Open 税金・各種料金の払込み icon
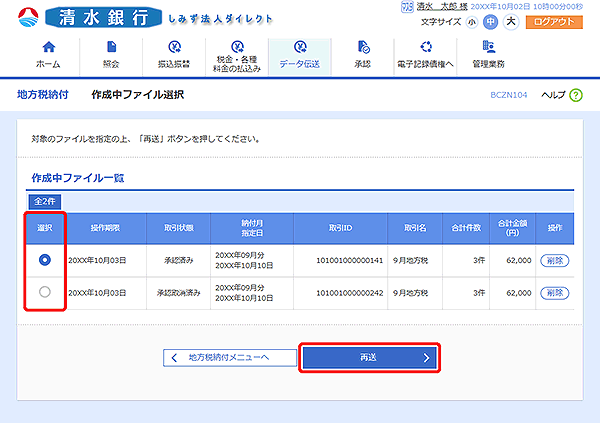The width and height of the screenshot is (600, 423). click(237, 47)
